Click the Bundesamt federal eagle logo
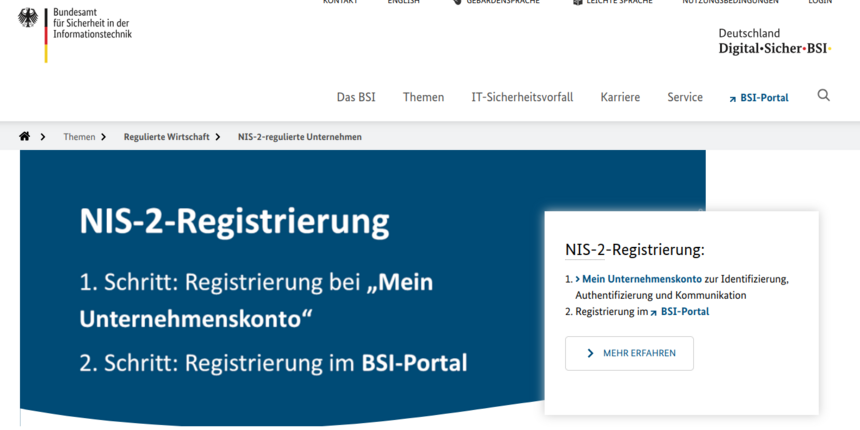This screenshot has height=430, width=860. coord(28,18)
